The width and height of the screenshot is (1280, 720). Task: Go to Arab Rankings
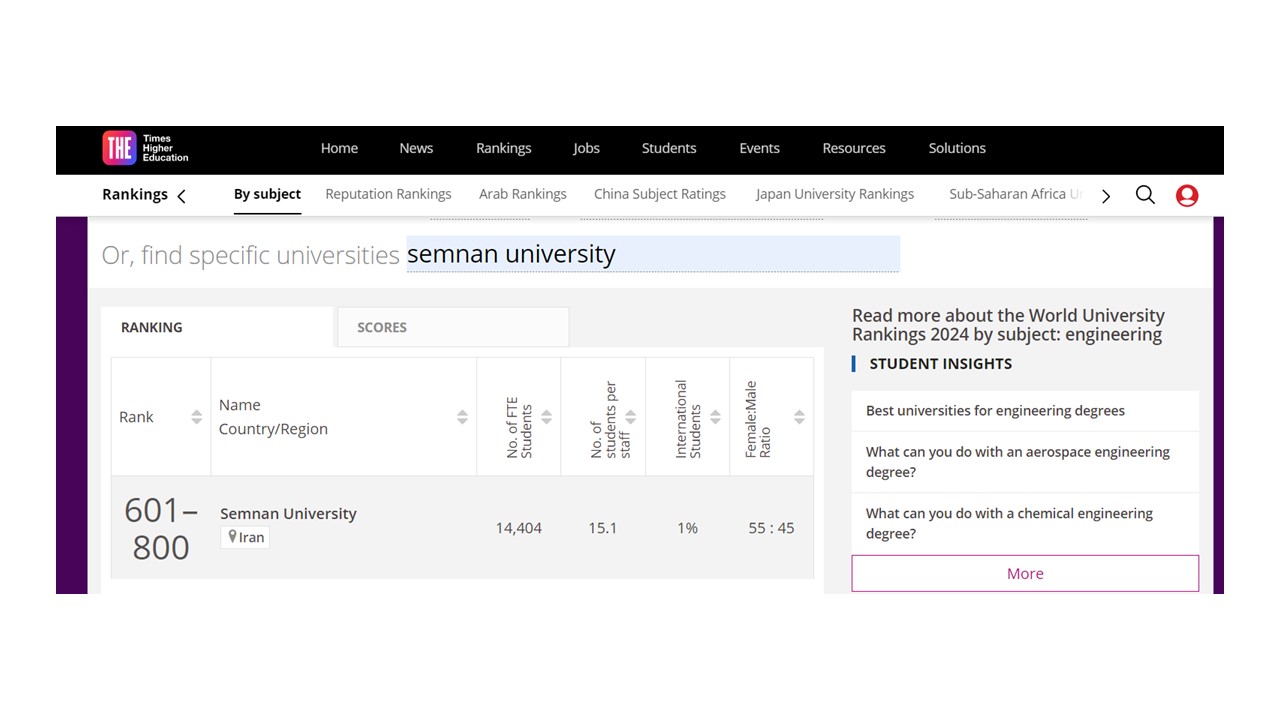pos(523,194)
